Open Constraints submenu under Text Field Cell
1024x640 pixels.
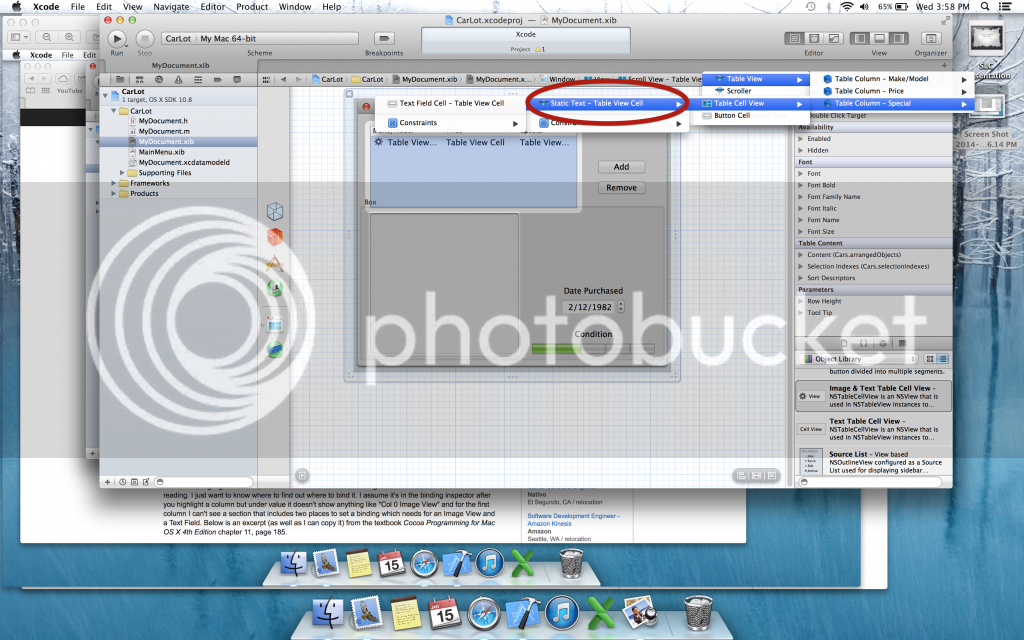coord(453,123)
